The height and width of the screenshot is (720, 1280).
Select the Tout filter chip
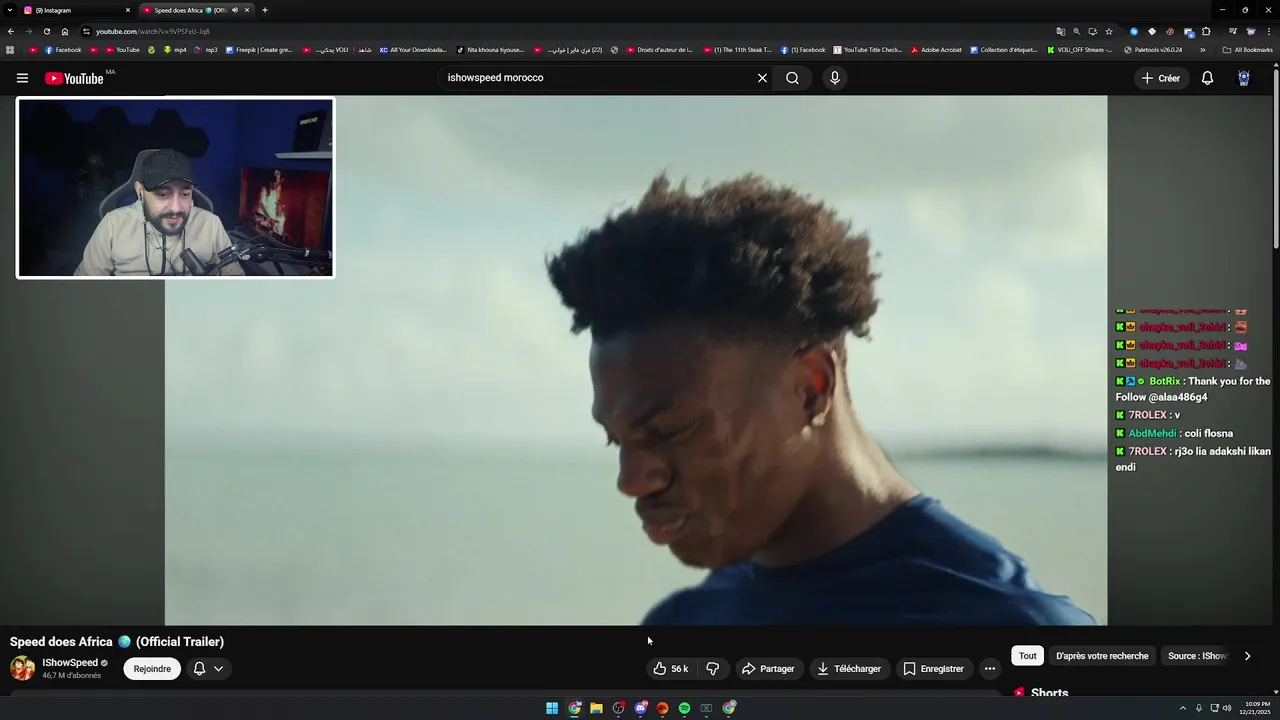pos(1027,656)
